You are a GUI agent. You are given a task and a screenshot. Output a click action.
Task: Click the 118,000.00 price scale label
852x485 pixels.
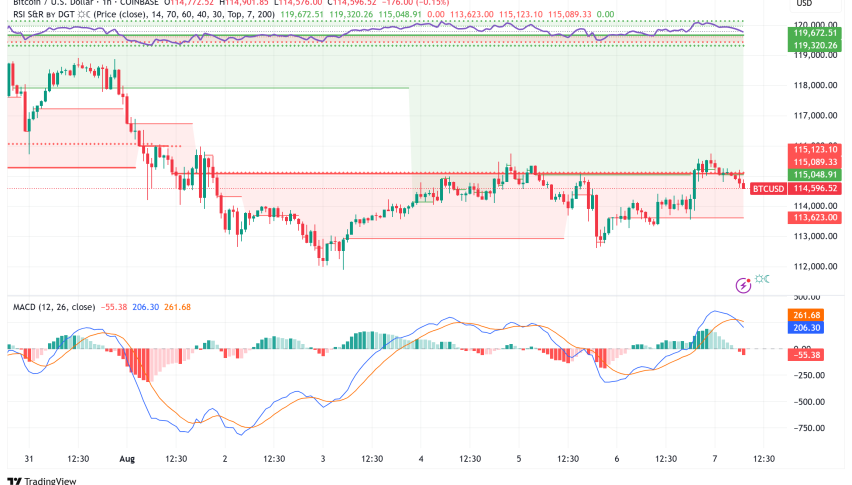(815, 85)
